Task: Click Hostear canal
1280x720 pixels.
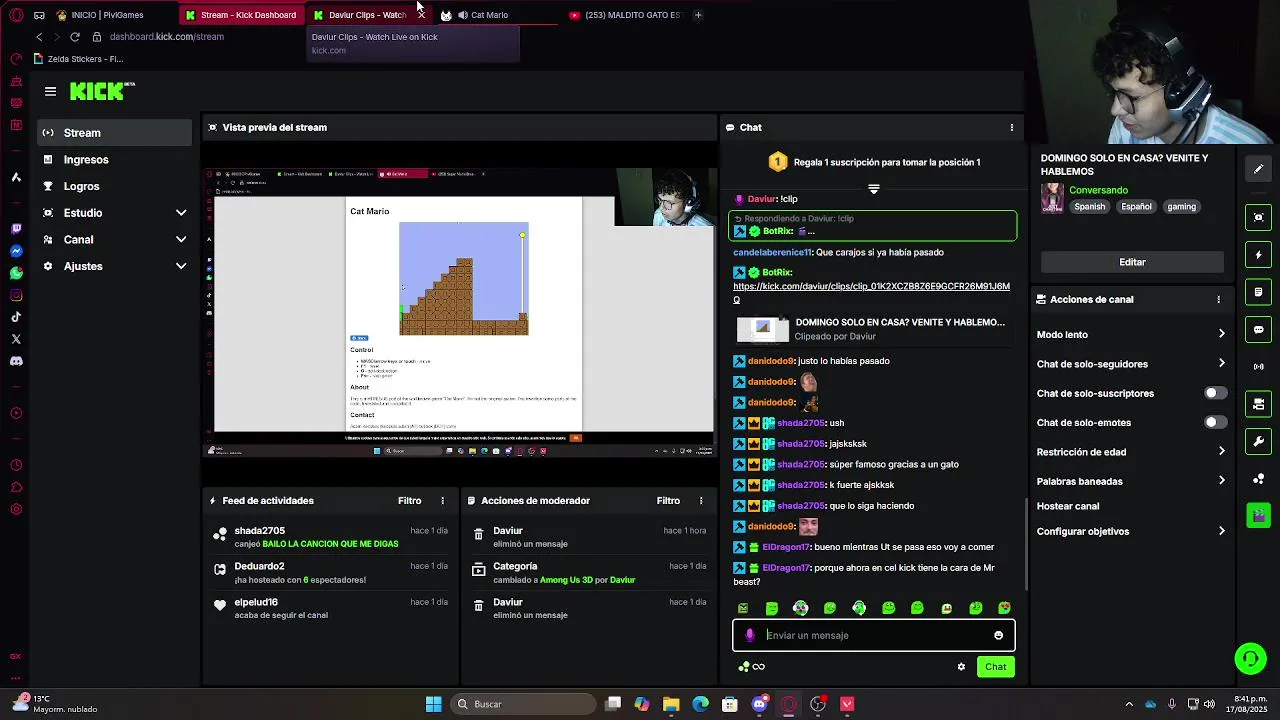Action: 1068,506
